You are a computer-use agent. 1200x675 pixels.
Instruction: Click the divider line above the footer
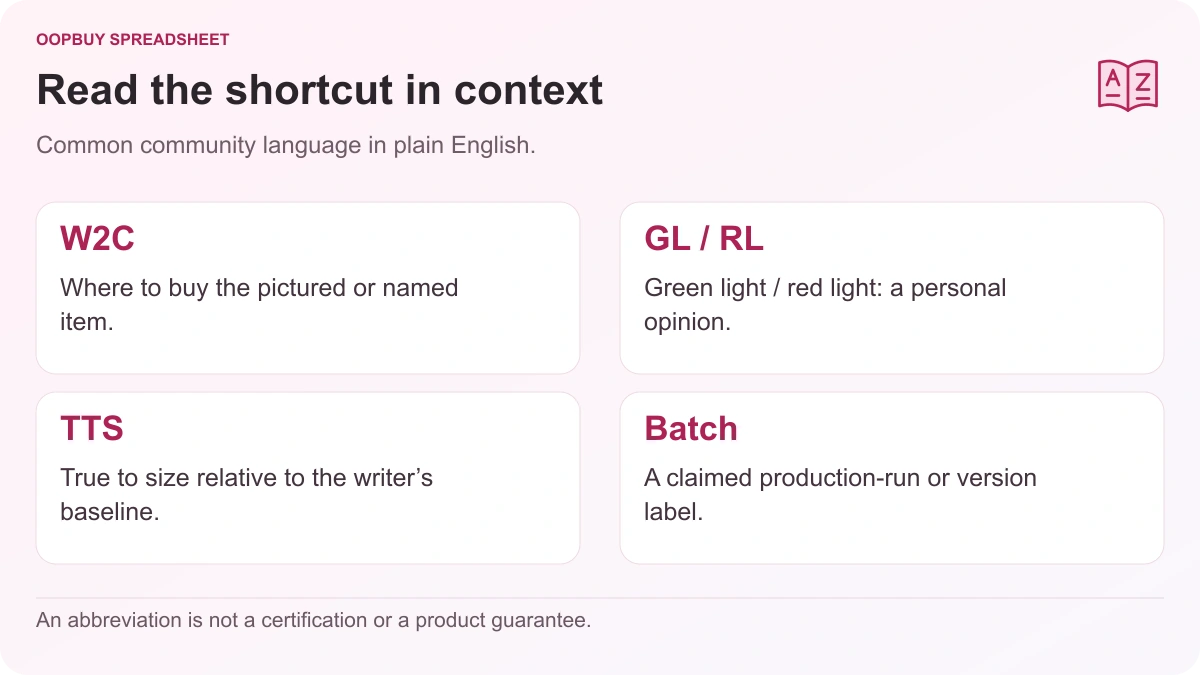point(600,598)
